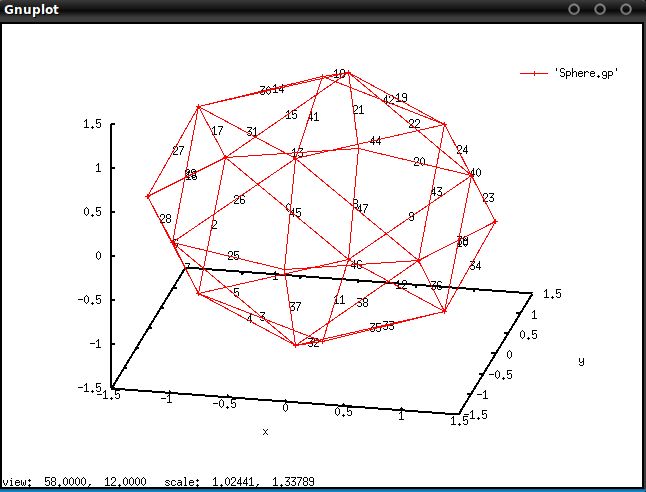Viewport: 646px width, 492px height.
Task: Click the point label 46 on the mesh
Action: (x=356, y=265)
